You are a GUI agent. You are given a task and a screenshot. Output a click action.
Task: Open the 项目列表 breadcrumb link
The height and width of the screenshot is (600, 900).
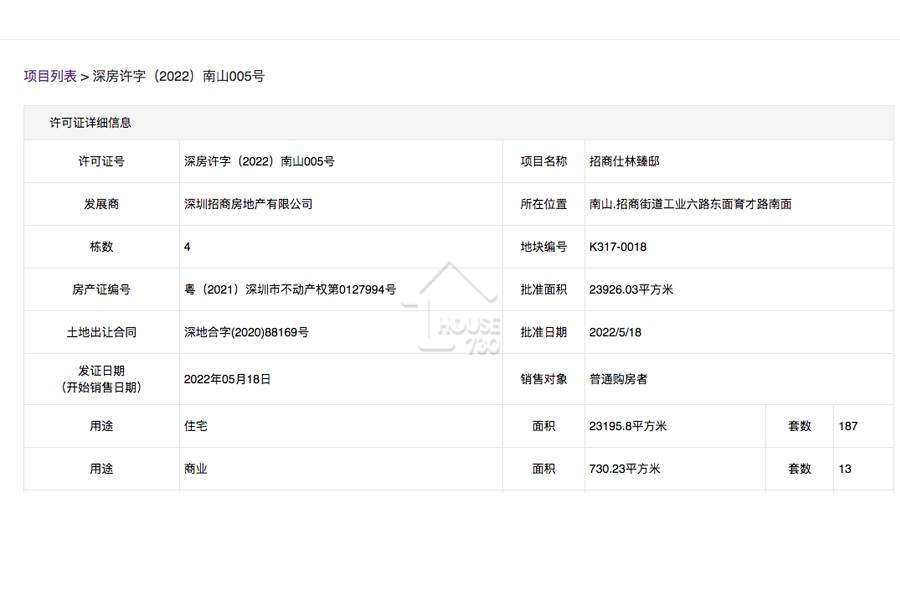tap(50, 76)
